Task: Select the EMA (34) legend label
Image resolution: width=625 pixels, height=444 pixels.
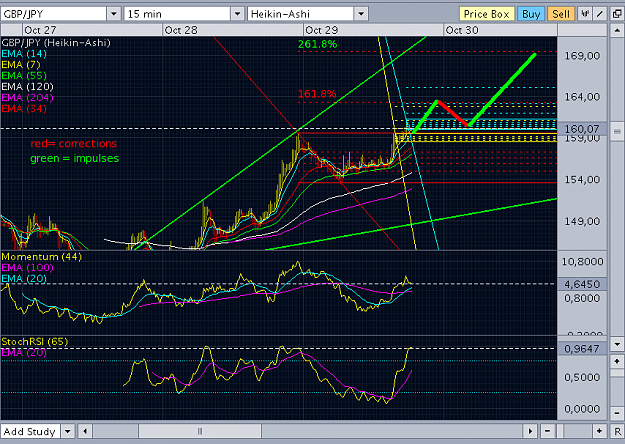Action: click(24, 108)
